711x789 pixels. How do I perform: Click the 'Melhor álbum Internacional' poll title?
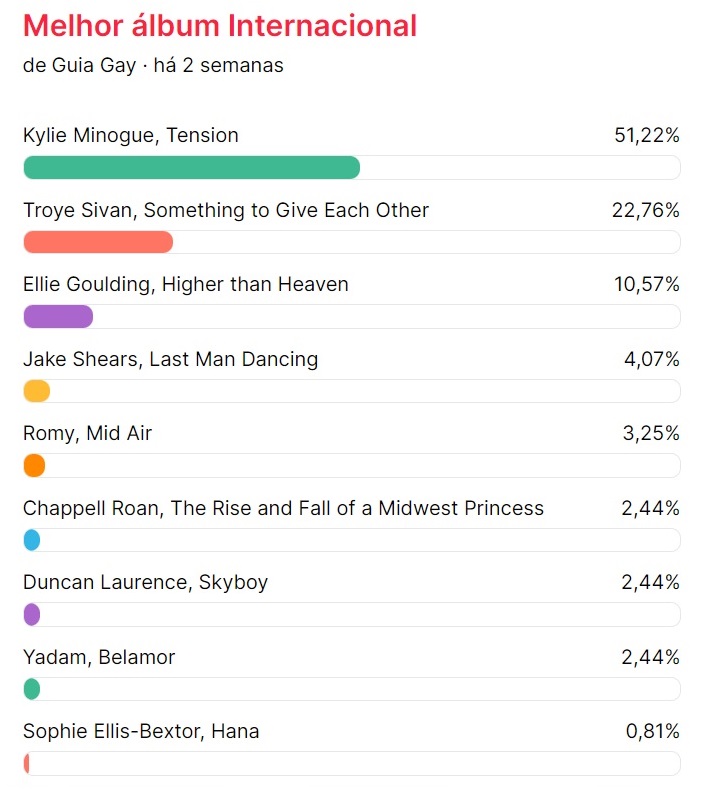220,26
